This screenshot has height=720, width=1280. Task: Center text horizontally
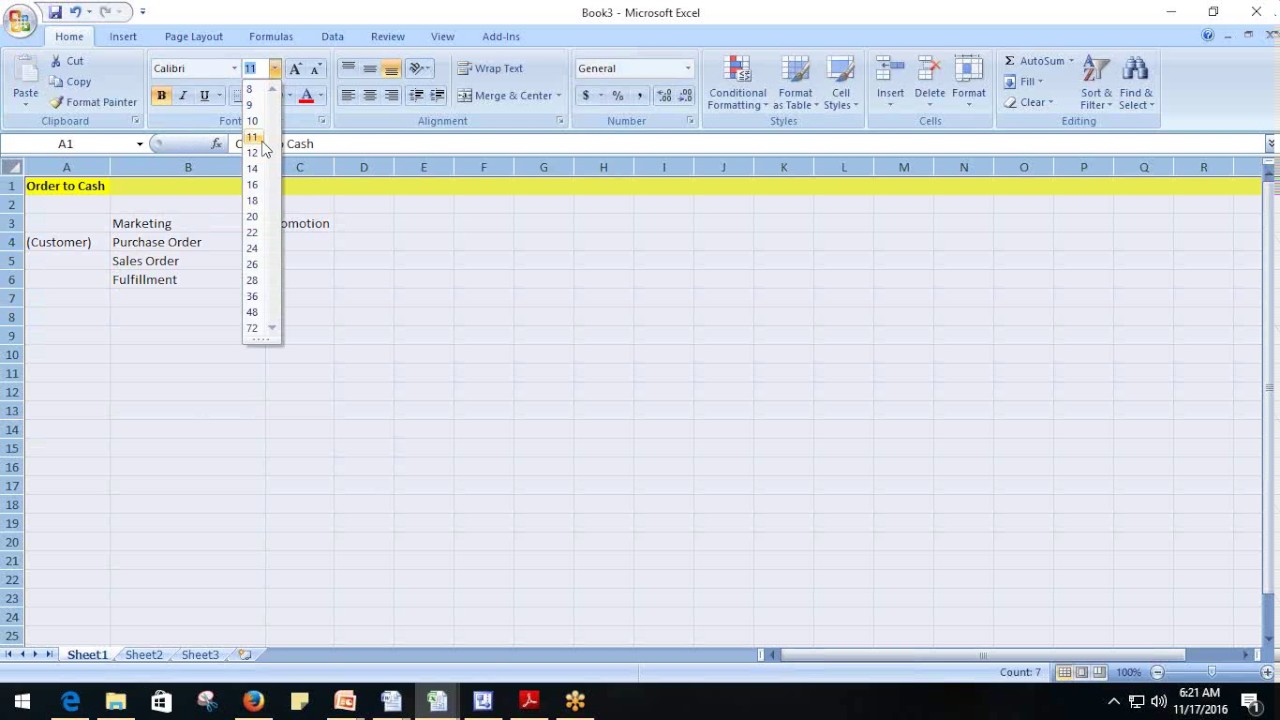pos(369,95)
